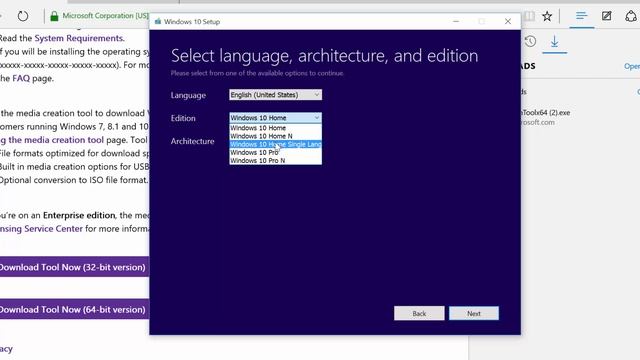This screenshot has width=640, height=360.
Task: Choose Windows 10 Pro N edition
Action: [275, 160]
